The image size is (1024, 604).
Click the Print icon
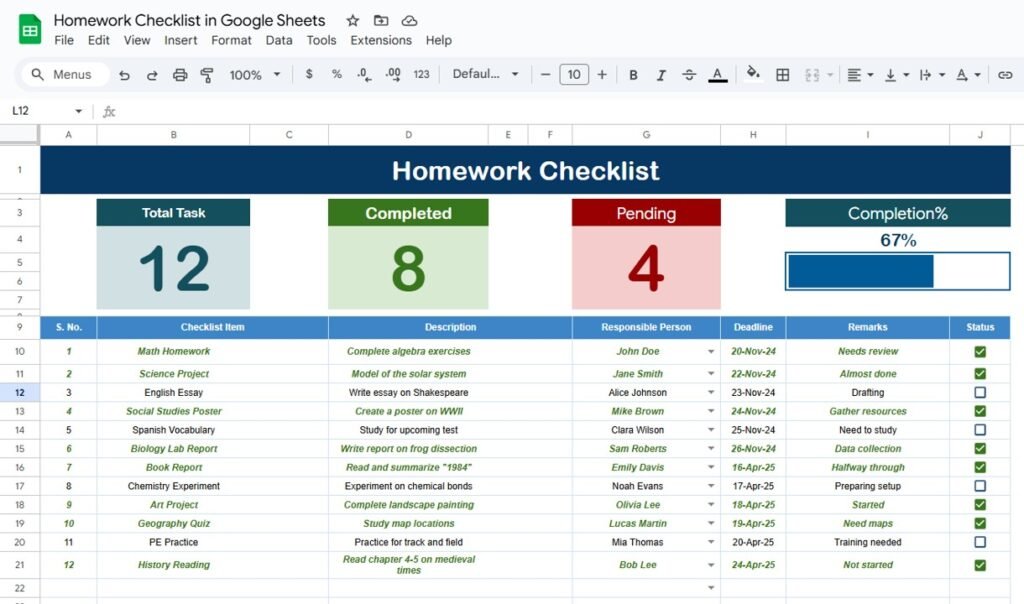pyautogui.click(x=180, y=74)
